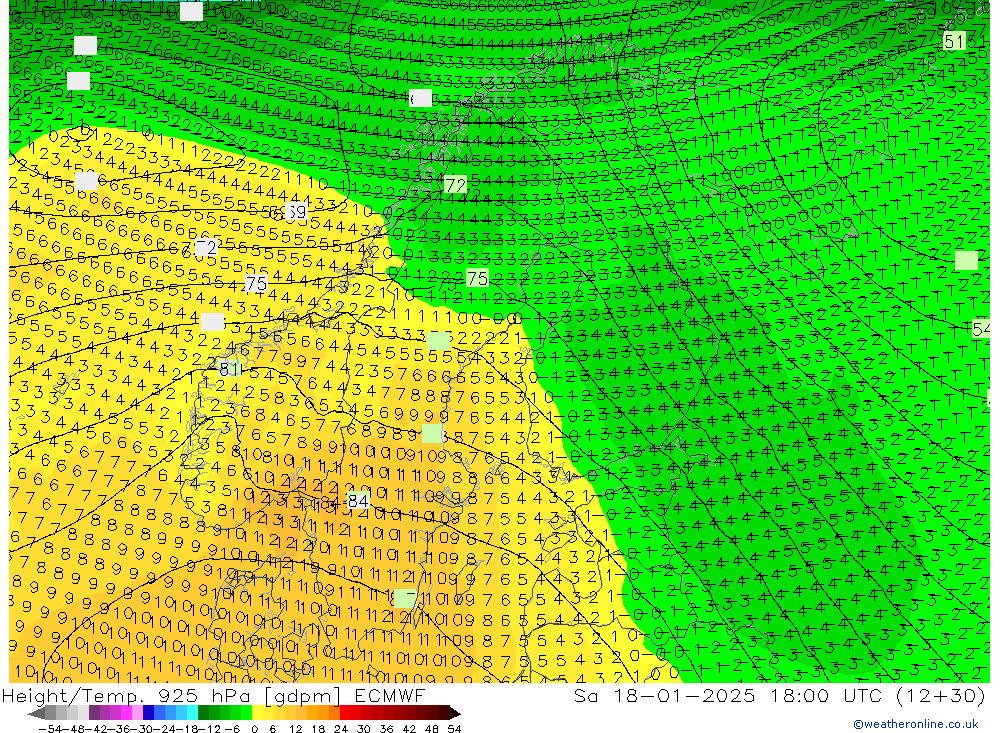
Task: Click the 84 height contour label
Action: (358, 501)
